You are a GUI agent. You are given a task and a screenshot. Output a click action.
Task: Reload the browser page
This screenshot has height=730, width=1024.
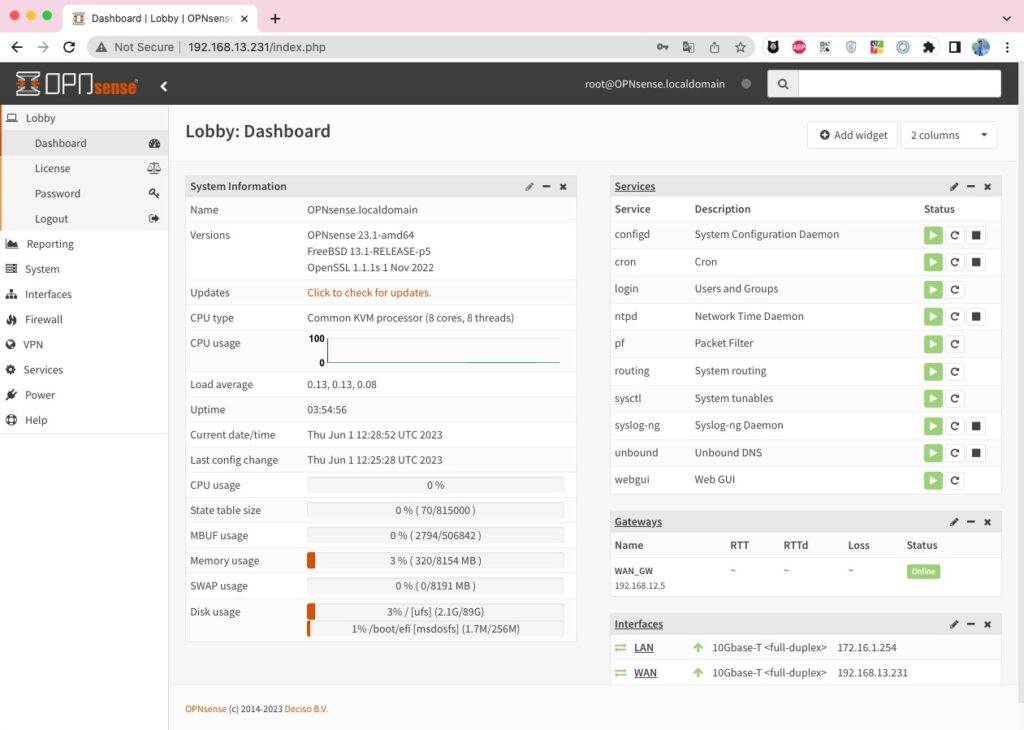pos(69,47)
